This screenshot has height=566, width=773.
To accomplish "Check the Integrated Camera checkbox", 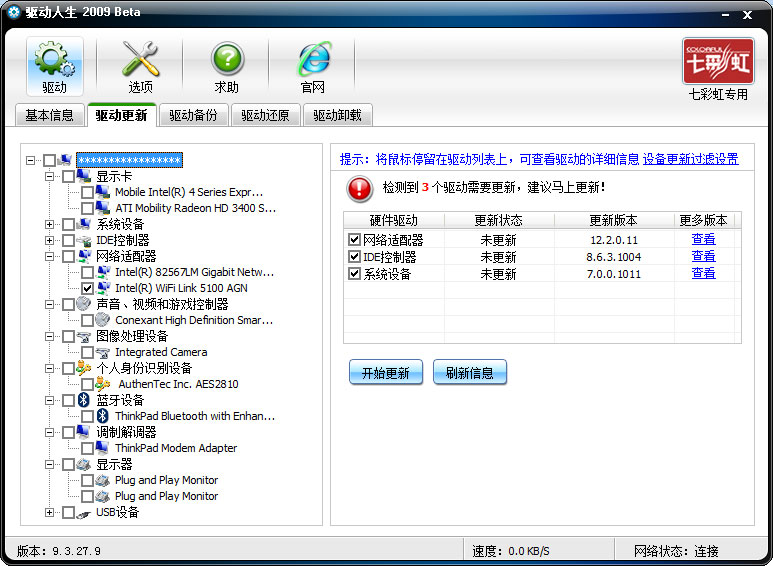I will pos(87,353).
